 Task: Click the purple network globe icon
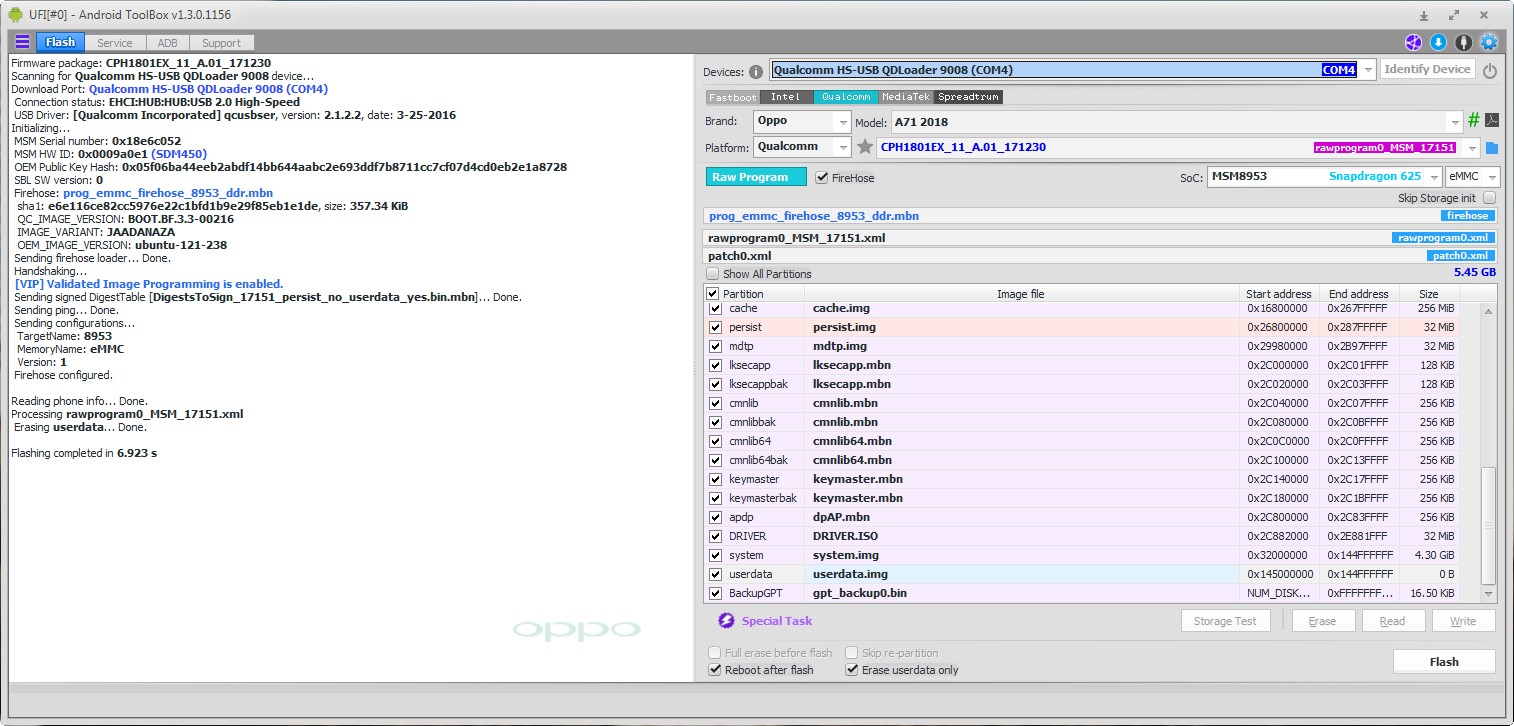click(x=1413, y=42)
